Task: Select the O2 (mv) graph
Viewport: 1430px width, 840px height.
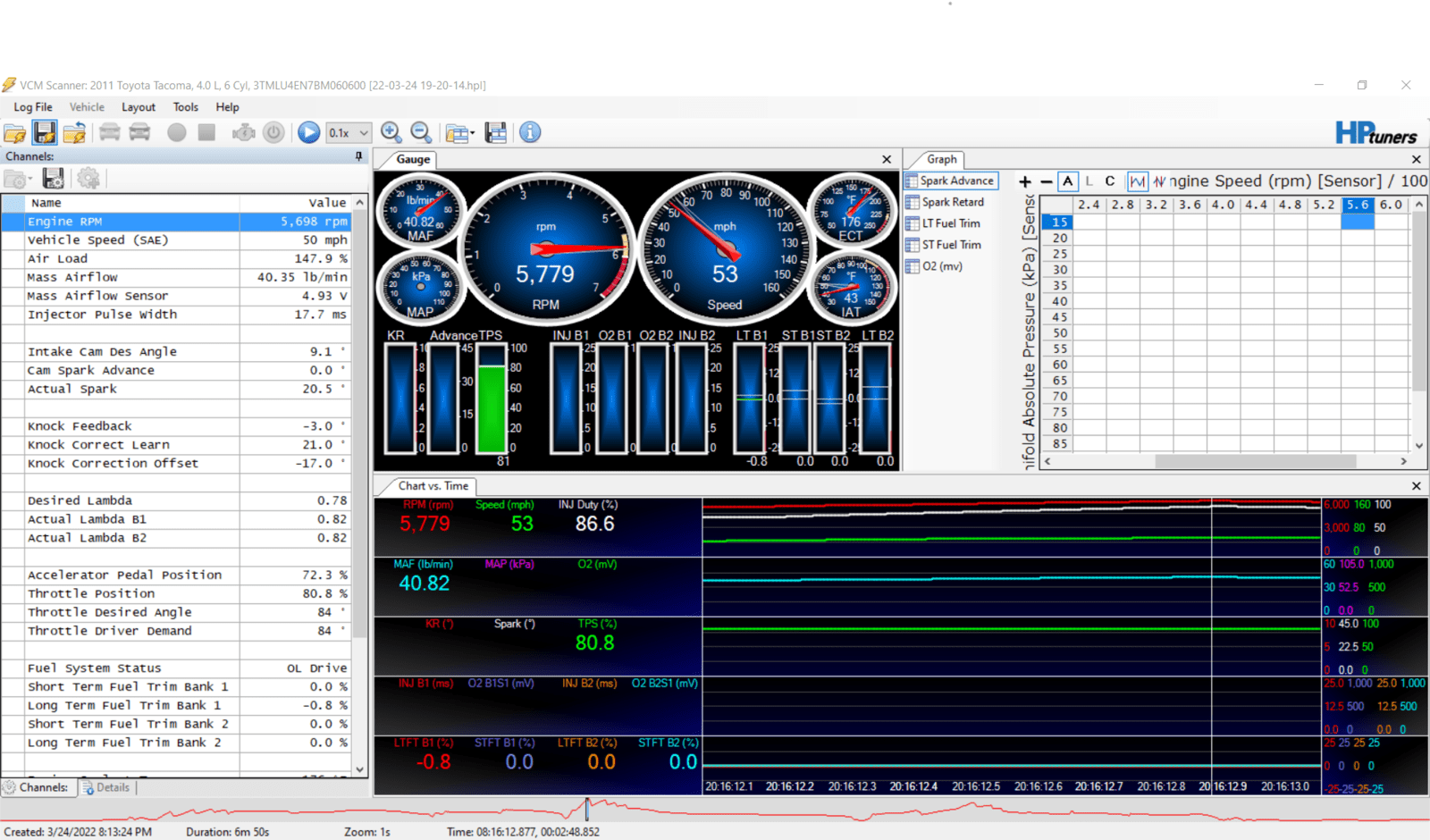Action: (x=934, y=266)
